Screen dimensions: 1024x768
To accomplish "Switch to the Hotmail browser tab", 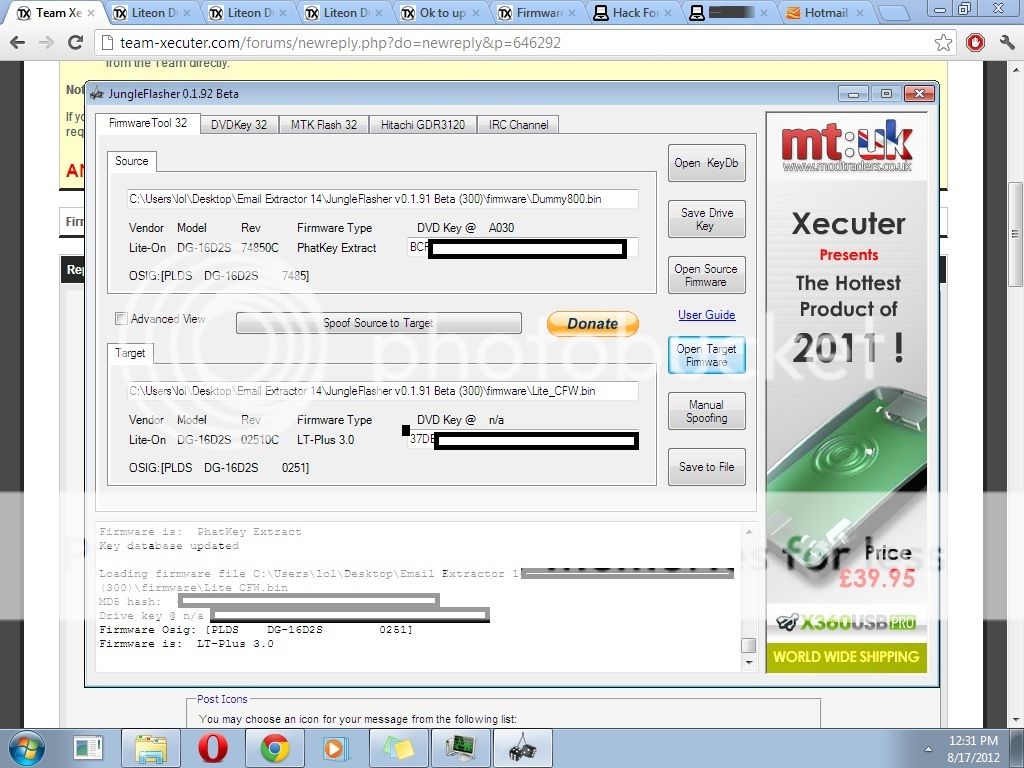I will pos(822,14).
